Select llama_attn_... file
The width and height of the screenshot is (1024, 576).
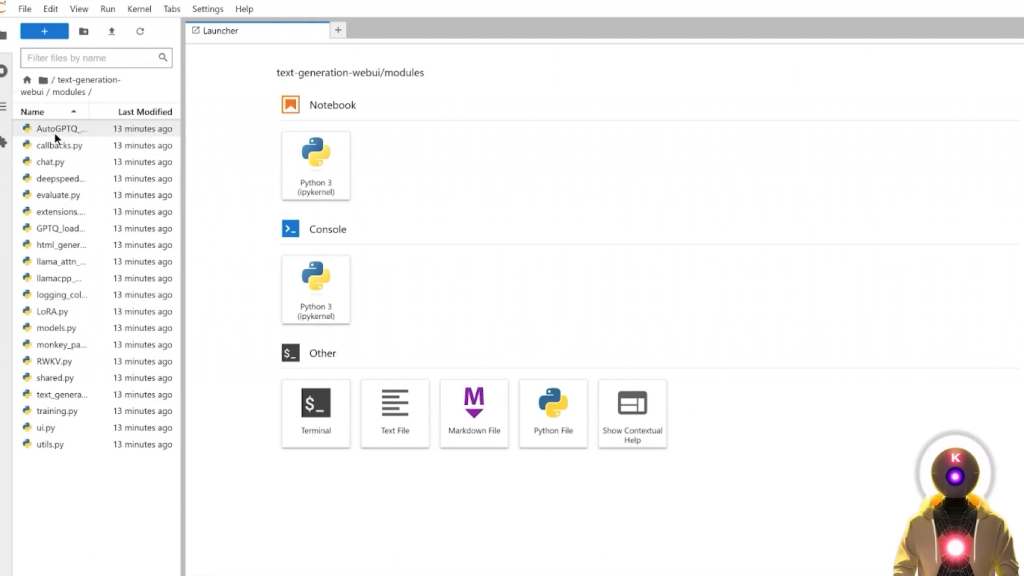click(x=97, y=261)
